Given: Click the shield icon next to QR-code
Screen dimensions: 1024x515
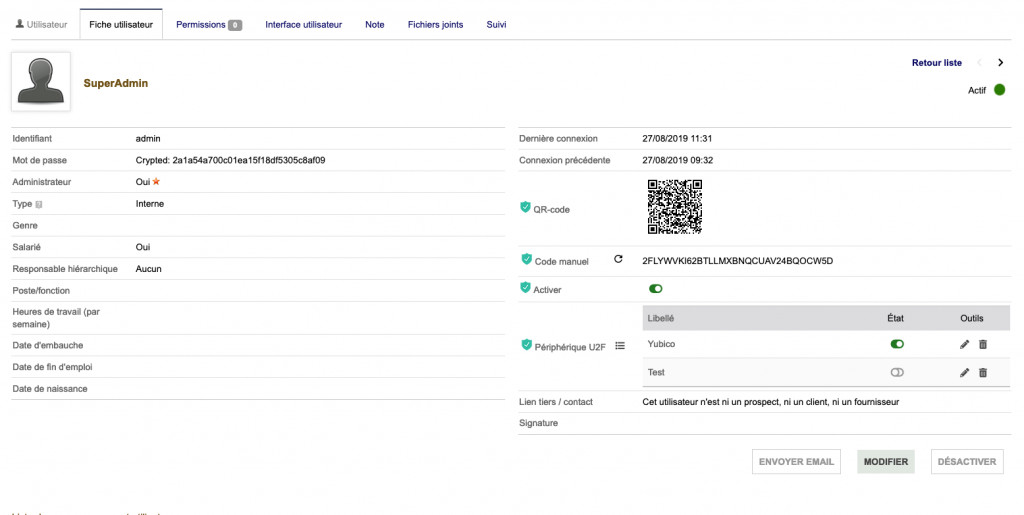Looking at the screenshot, I should (x=525, y=208).
